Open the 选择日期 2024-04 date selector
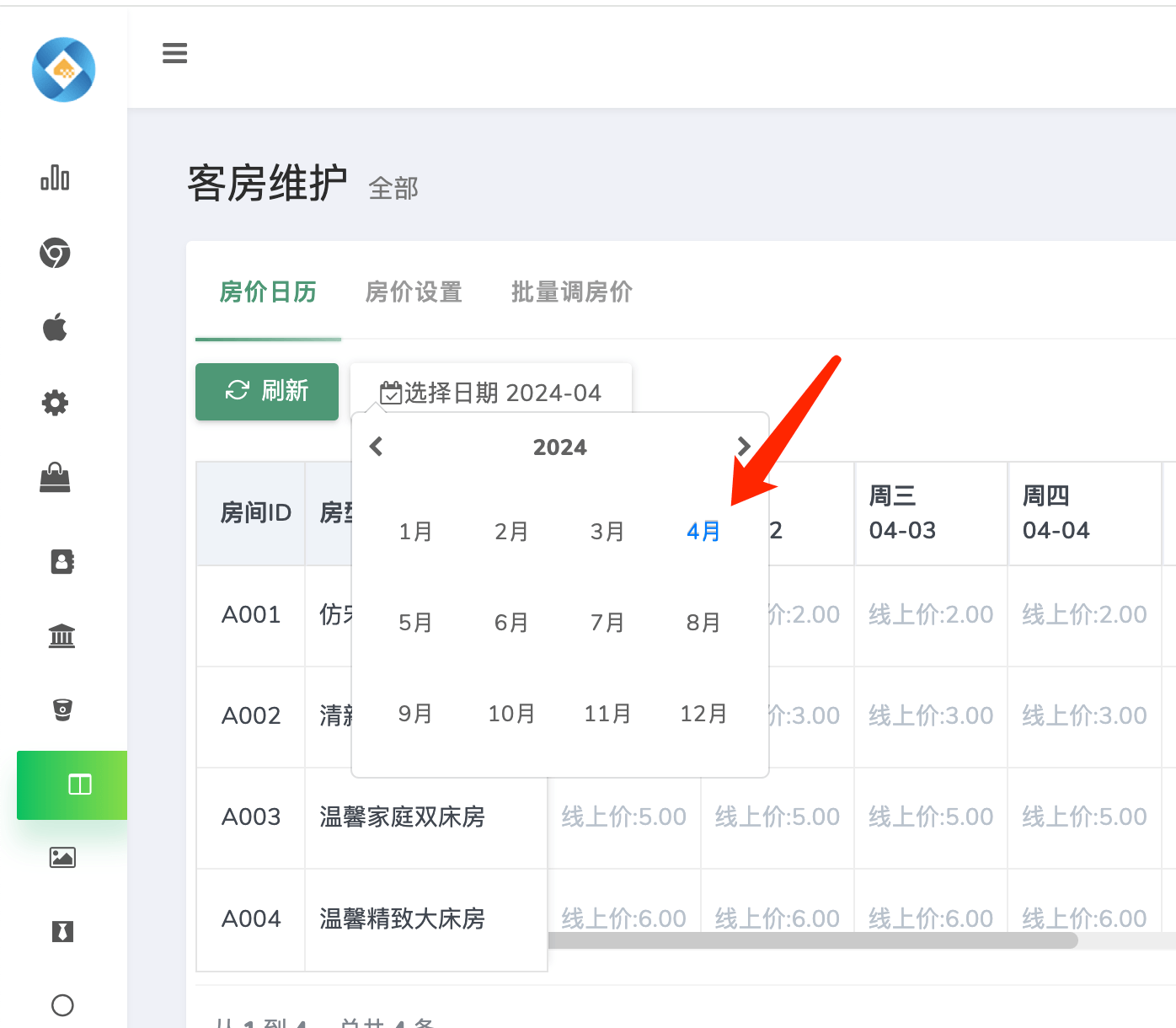Viewport: 1176px width, 1028px height. 491,393
